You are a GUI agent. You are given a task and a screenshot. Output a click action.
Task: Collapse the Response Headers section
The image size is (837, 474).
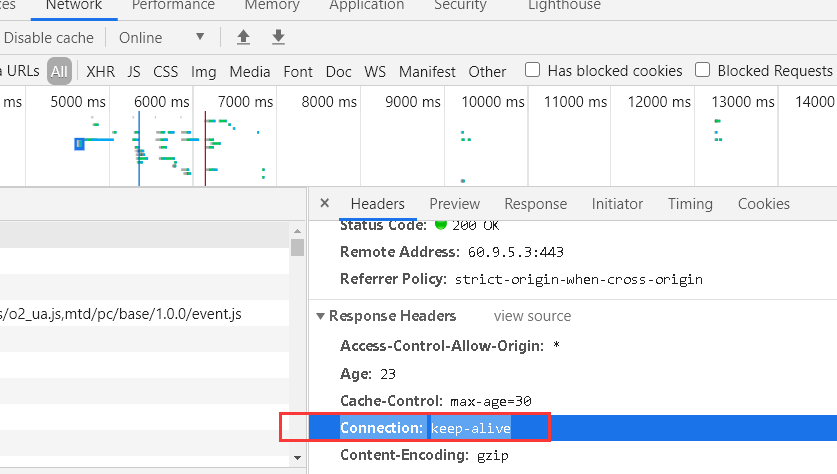pos(320,316)
